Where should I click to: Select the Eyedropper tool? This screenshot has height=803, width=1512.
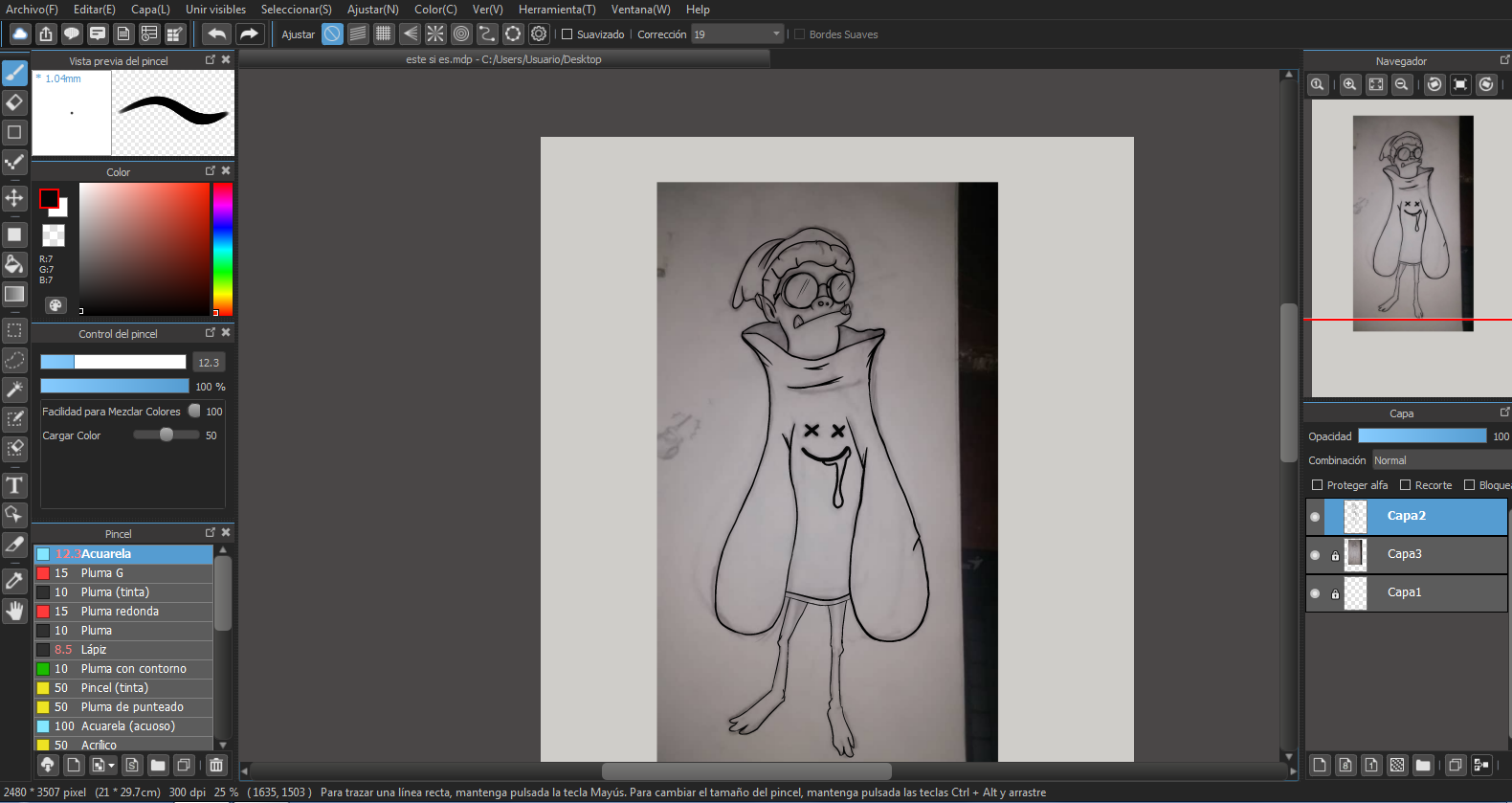pos(14,581)
